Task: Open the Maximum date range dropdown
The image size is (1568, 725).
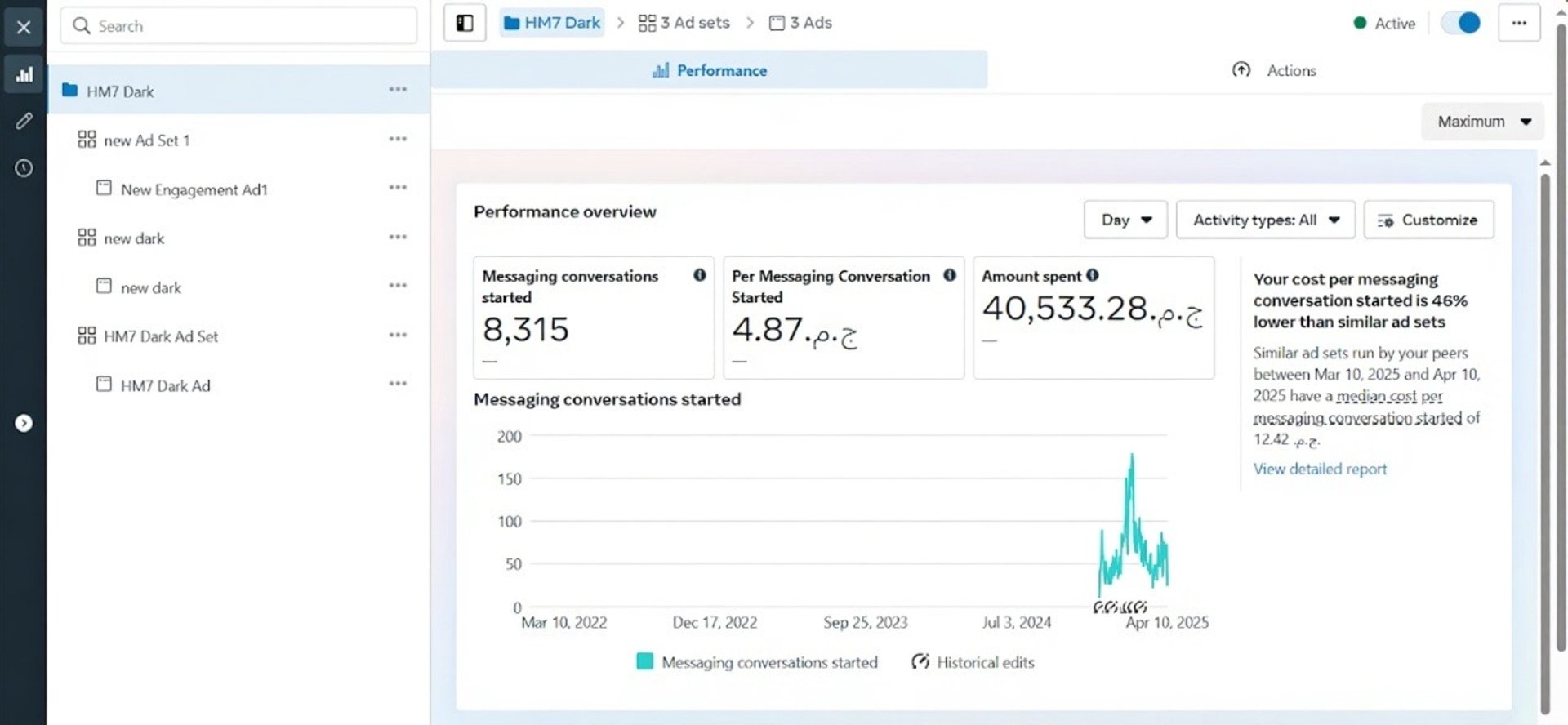Action: (x=1483, y=122)
